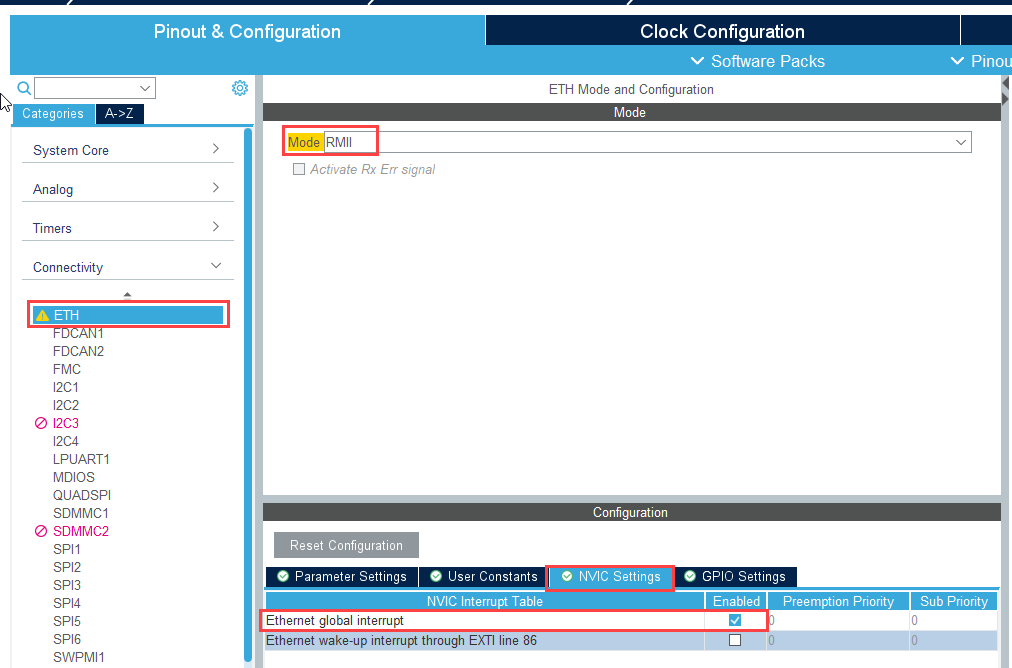1012x668 pixels.
Task: Open the Software Packs menu
Action: 758,61
